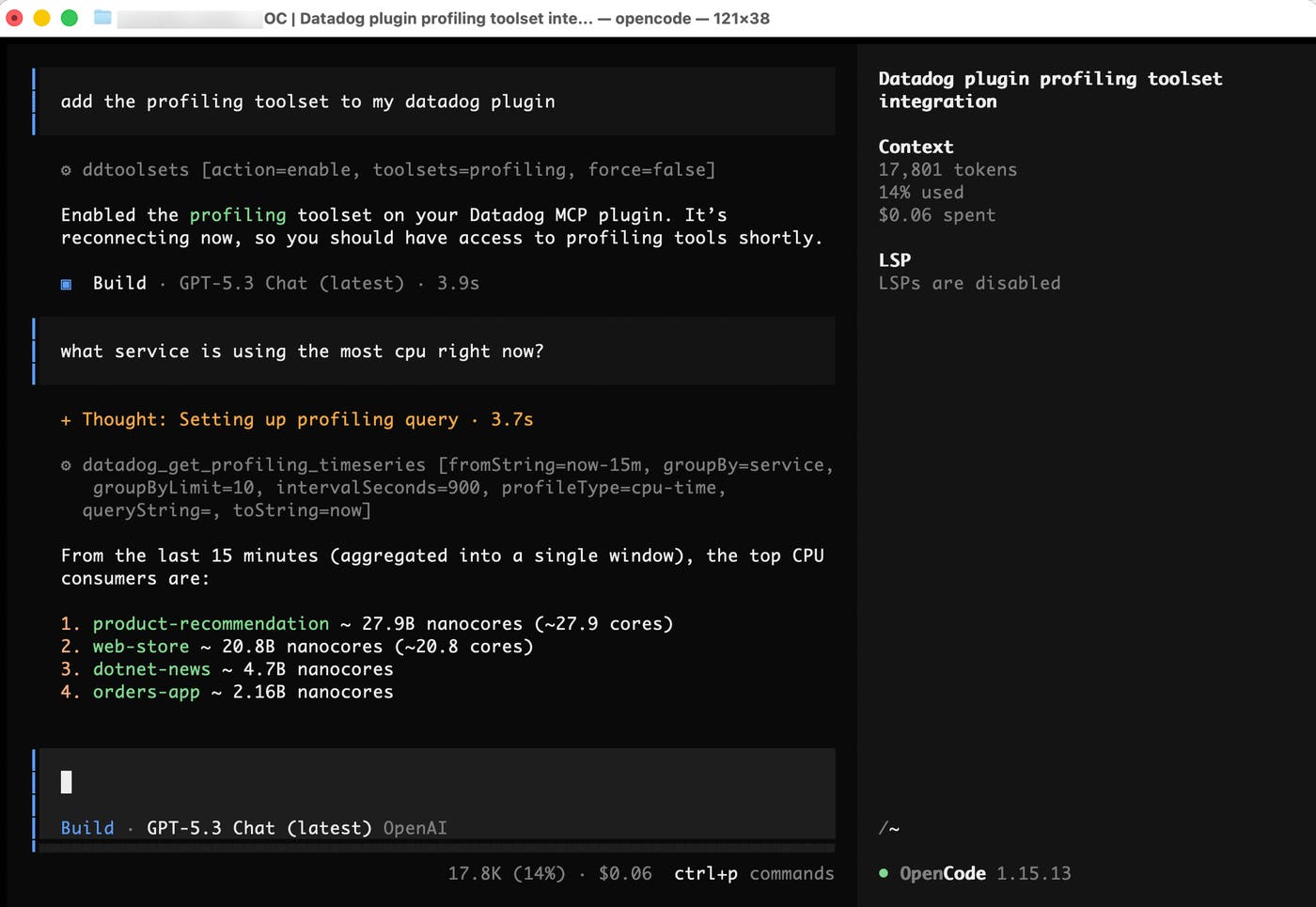Image resolution: width=1316 pixels, height=907 pixels.
Task: Minimize the window with yellow button
Action: pos(42,18)
